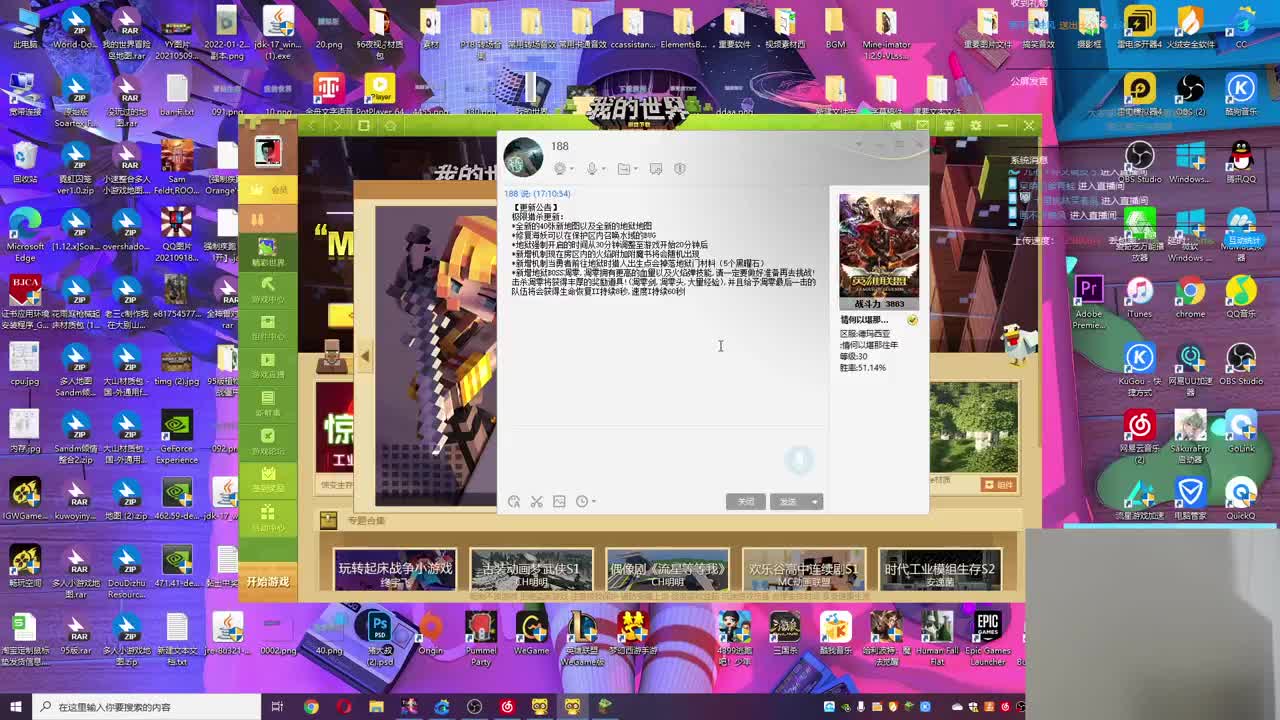1280x720 pixels.
Task: Click the Windows taskbar search box
Action: point(130,706)
